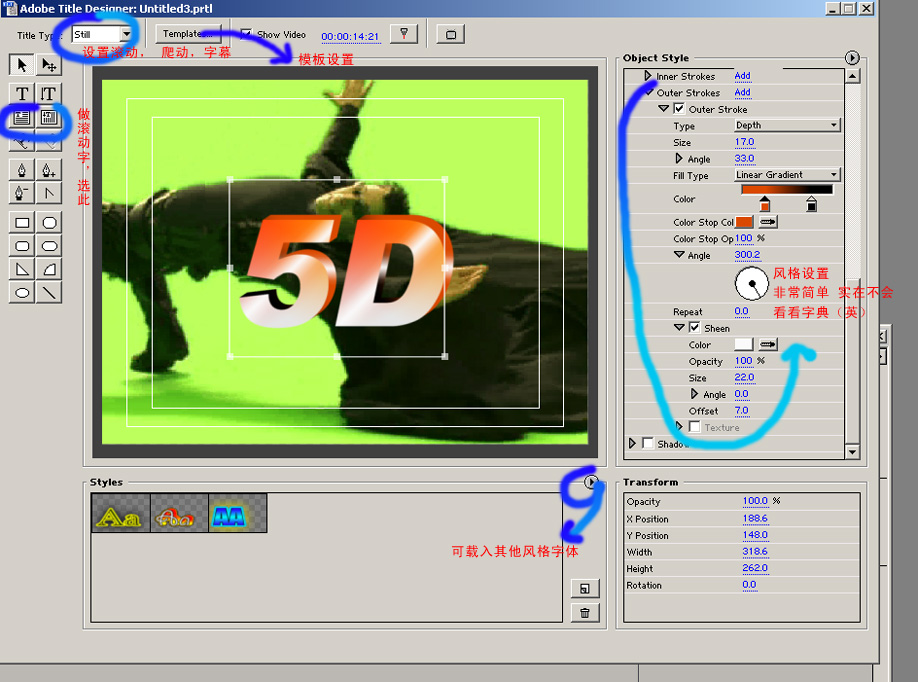Viewport: 918px width, 682px height.
Task: Uncheck the Outer Stroke checkbox
Action: tap(679, 108)
